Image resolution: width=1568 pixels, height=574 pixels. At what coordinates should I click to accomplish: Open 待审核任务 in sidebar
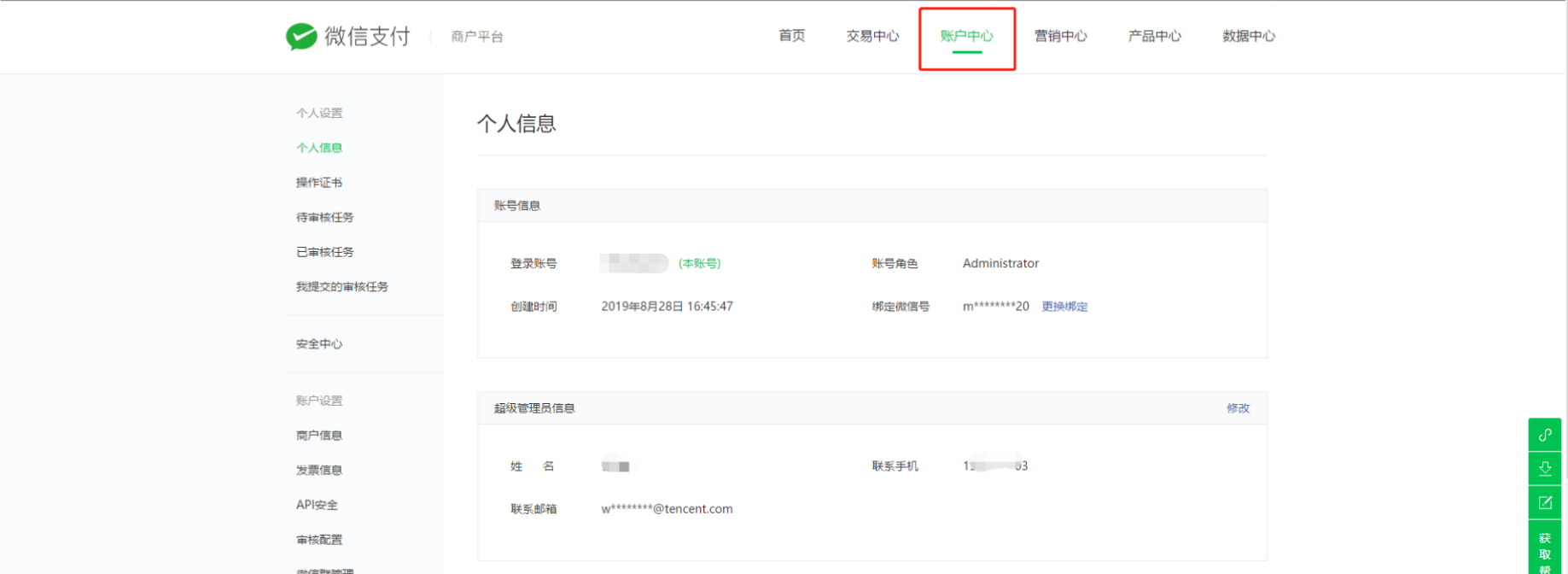tap(325, 218)
